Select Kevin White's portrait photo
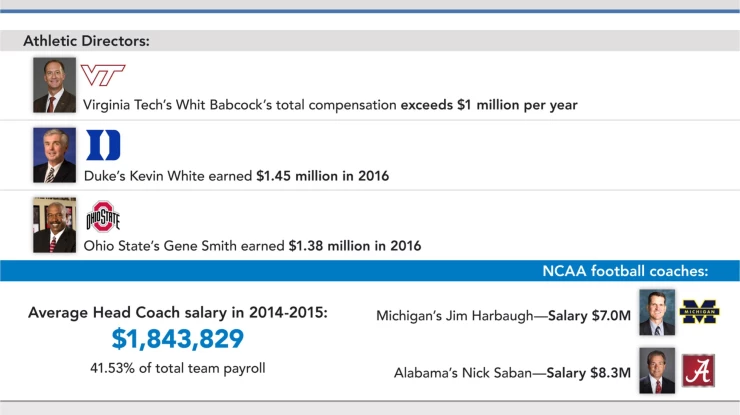Viewport: 740px width, 415px height. pos(54,155)
